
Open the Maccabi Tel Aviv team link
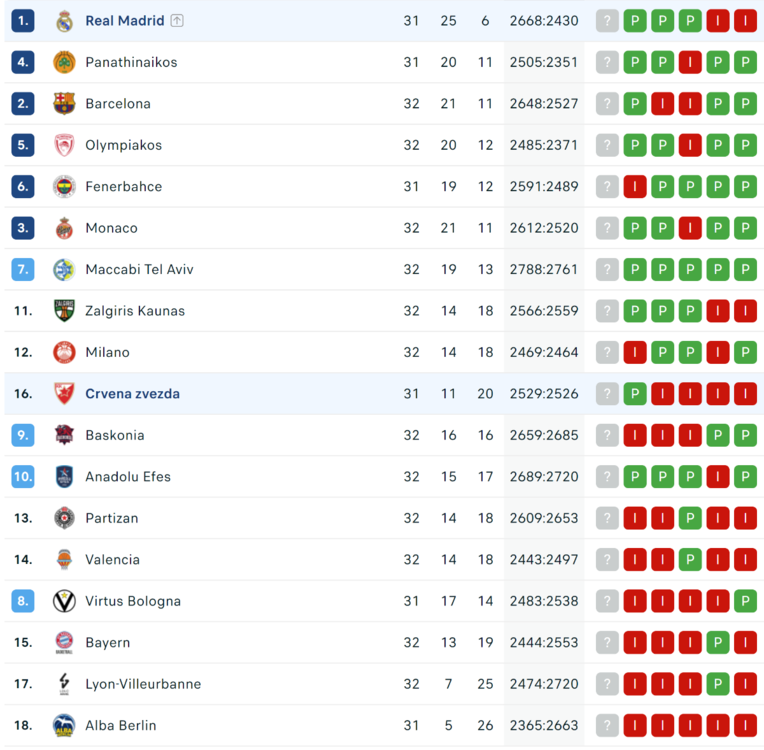pyautogui.click(x=139, y=270)
